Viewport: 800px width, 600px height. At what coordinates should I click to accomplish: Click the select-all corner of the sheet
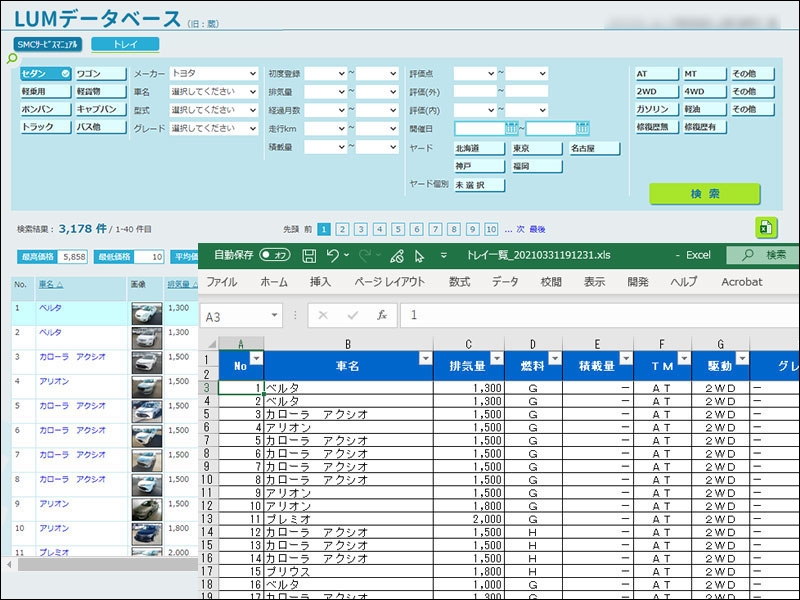210,344
